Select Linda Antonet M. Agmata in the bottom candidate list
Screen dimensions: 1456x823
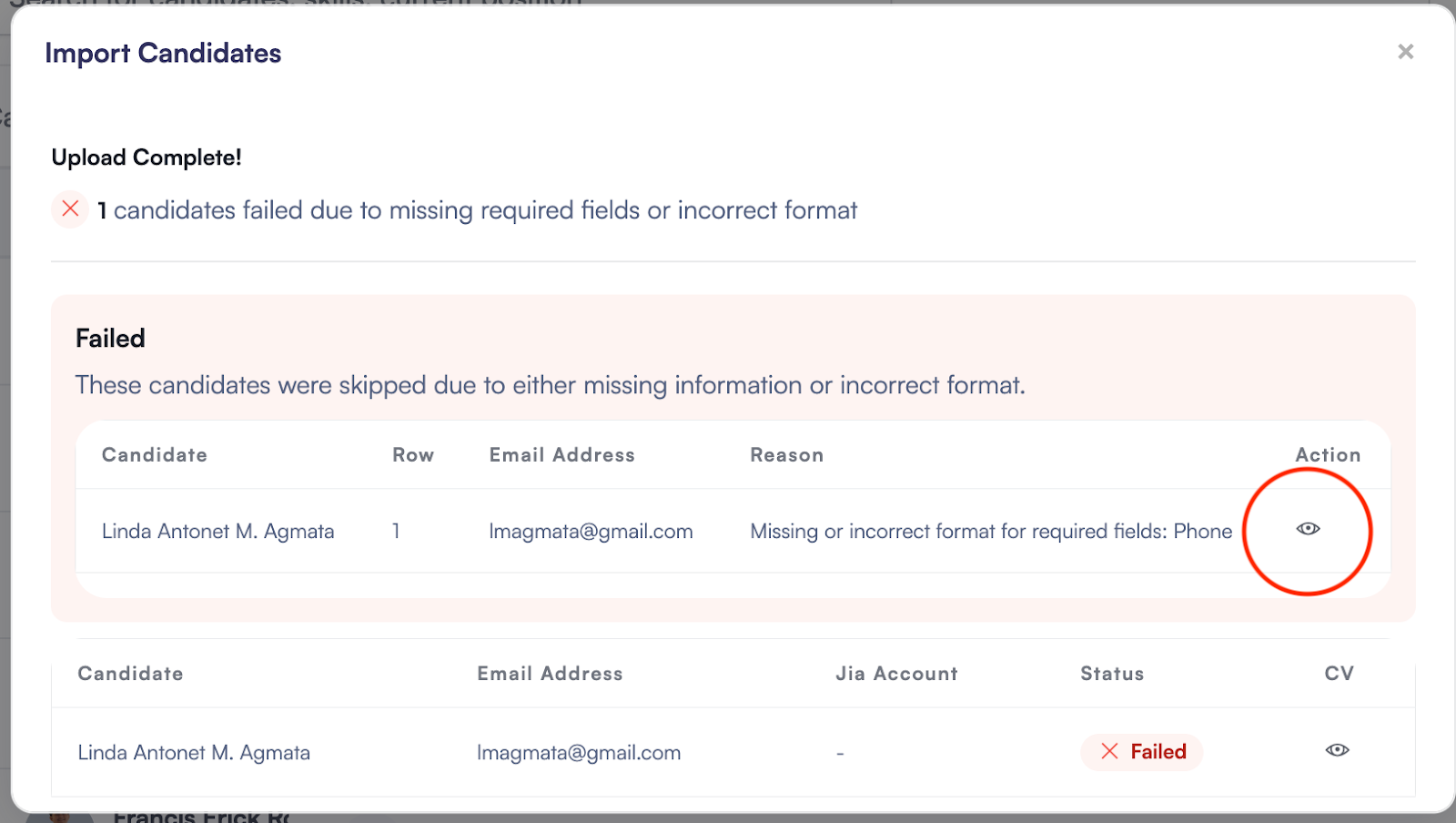coord(194,753)
